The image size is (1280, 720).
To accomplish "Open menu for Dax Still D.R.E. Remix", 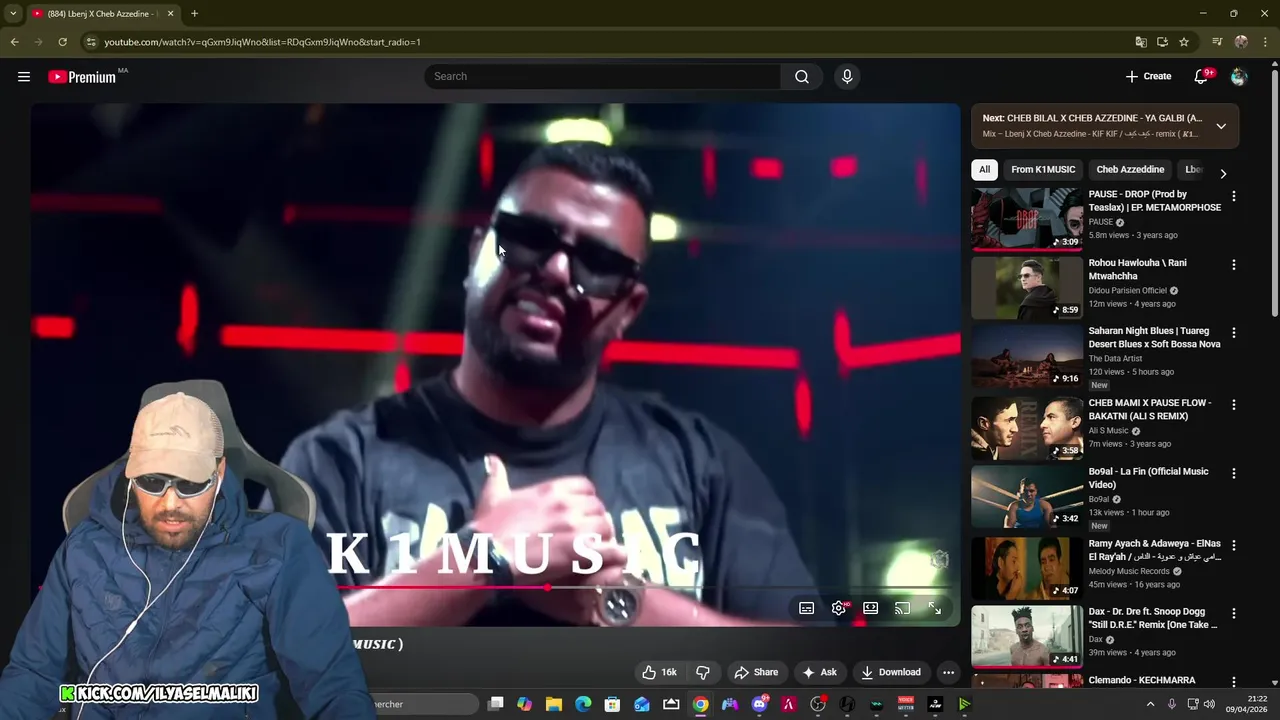I will (x=1233, y=613).
